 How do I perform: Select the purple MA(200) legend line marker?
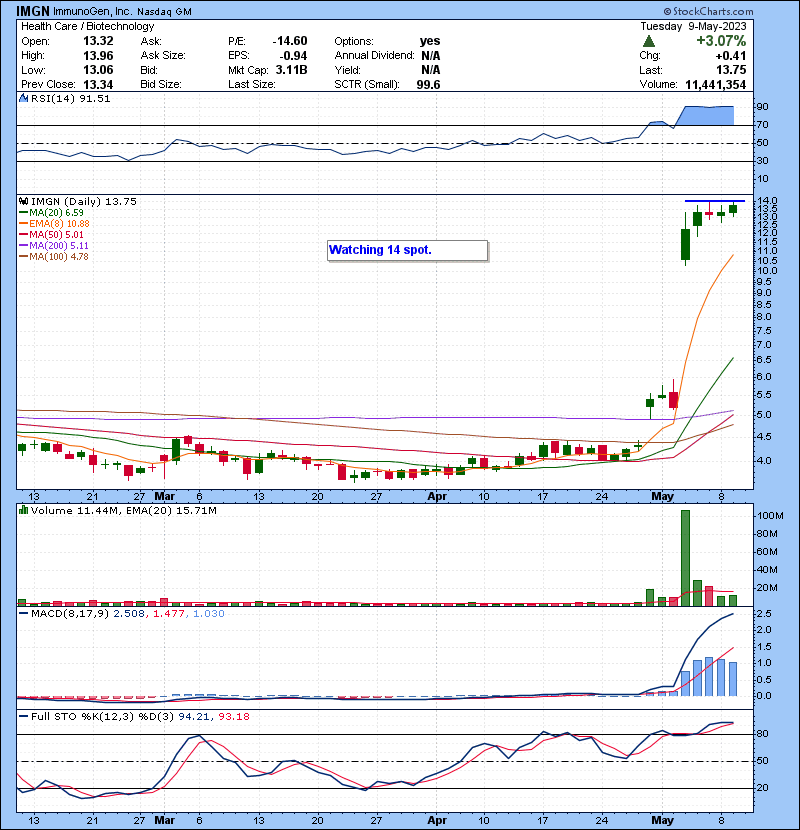[x=23, y=246]
